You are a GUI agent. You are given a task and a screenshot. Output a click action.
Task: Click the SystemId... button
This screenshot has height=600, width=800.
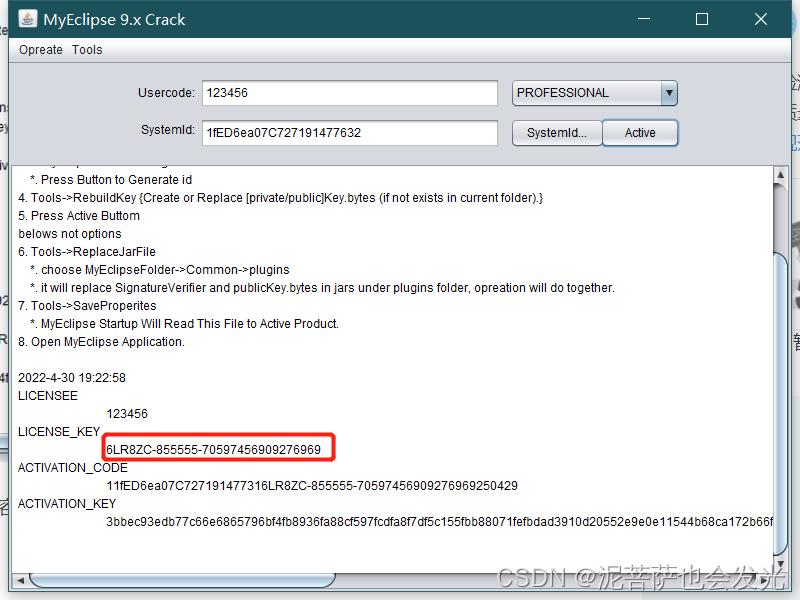557,133
